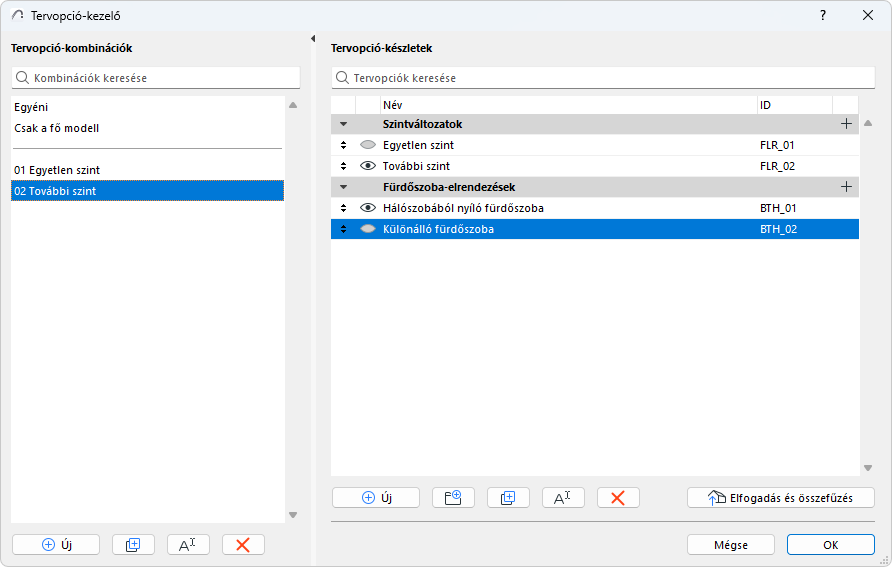
Task: Toggle visibility of Különálló fürdőszoba
Action: pos(368,229)
